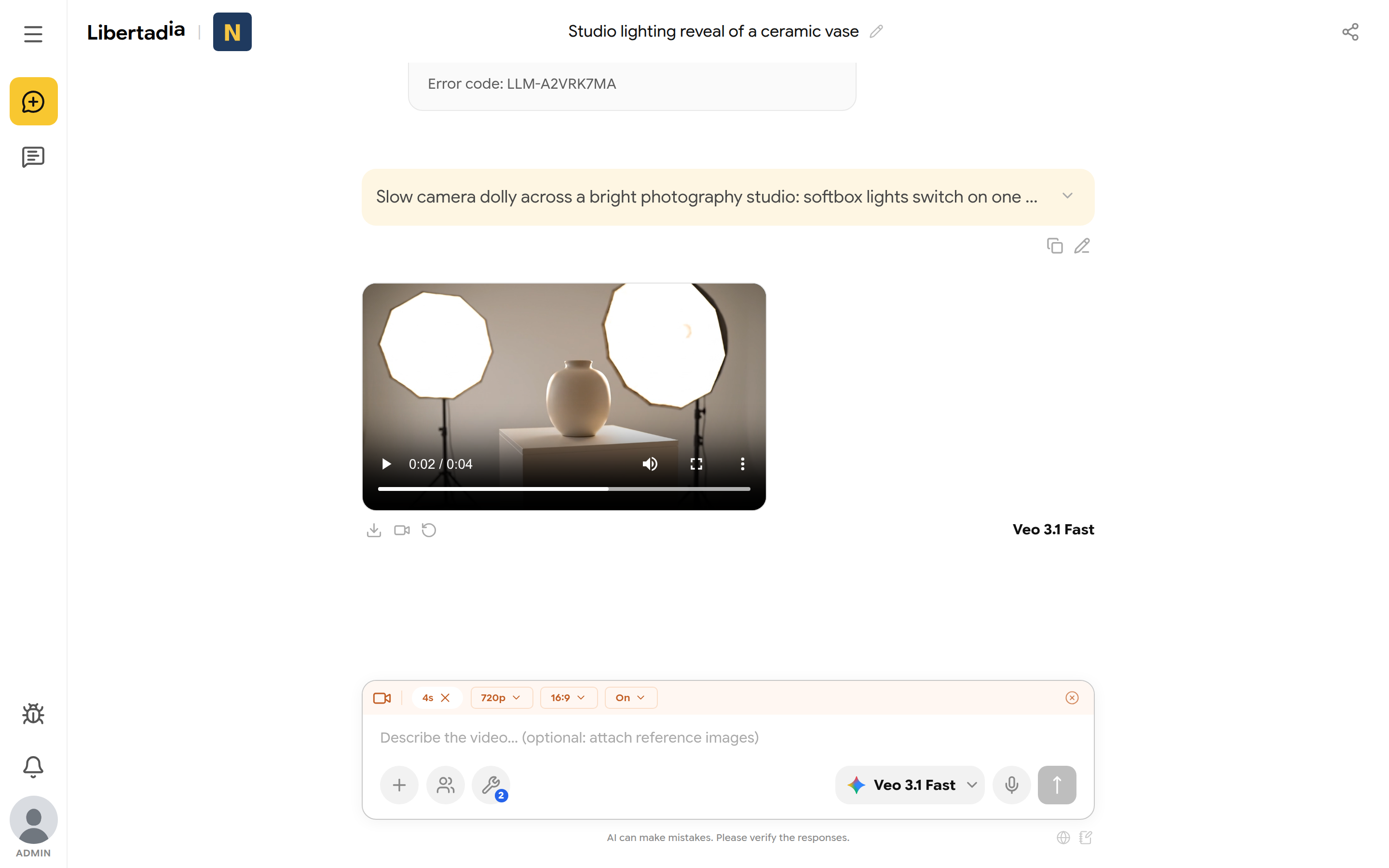This screenshot has height=868, width=1389.
Task: Open the hamburger sidebar menu
Action: coord(33,34)
